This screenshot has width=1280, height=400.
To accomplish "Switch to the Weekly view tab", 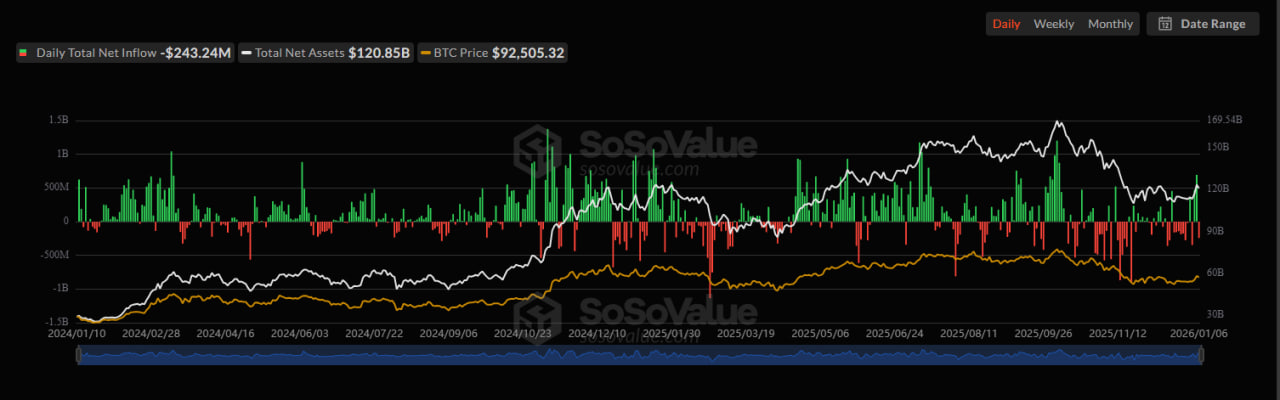I will [x=1054, y=24].
